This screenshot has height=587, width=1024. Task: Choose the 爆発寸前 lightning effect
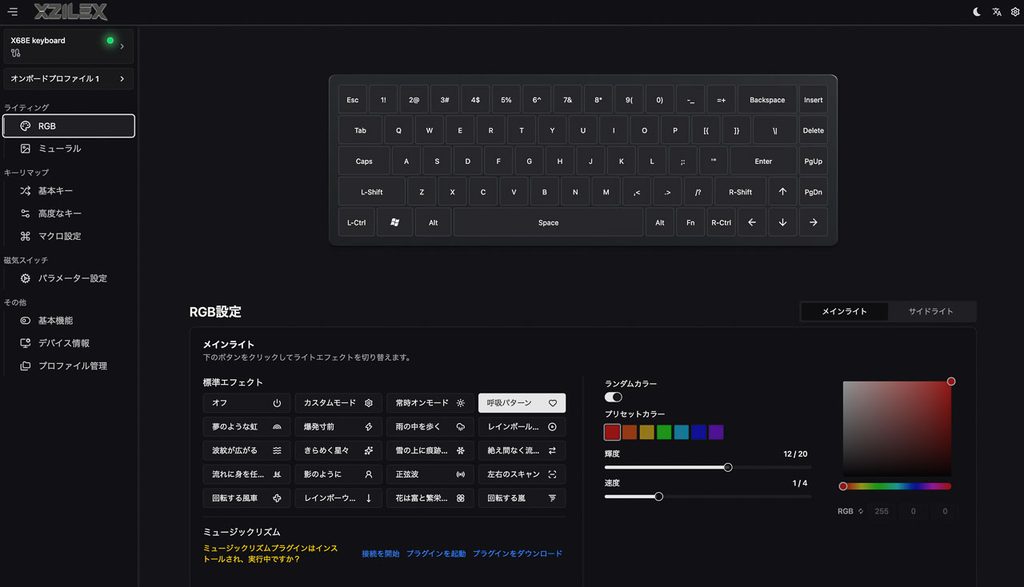coord(338,426)
